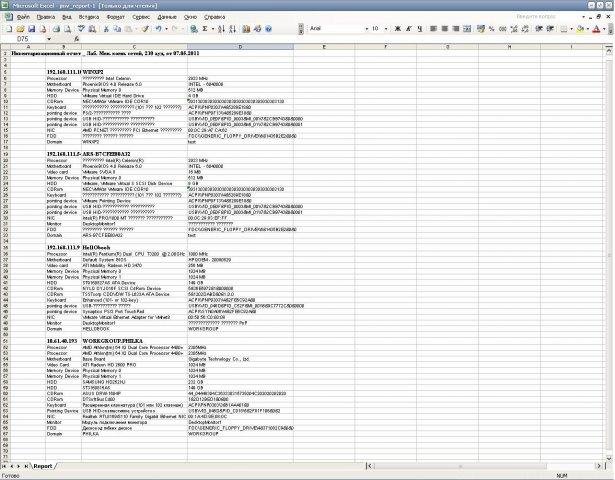This screenshot has width=615, height=480.
Task: Open the Формат menu
Action: (115, 17)
